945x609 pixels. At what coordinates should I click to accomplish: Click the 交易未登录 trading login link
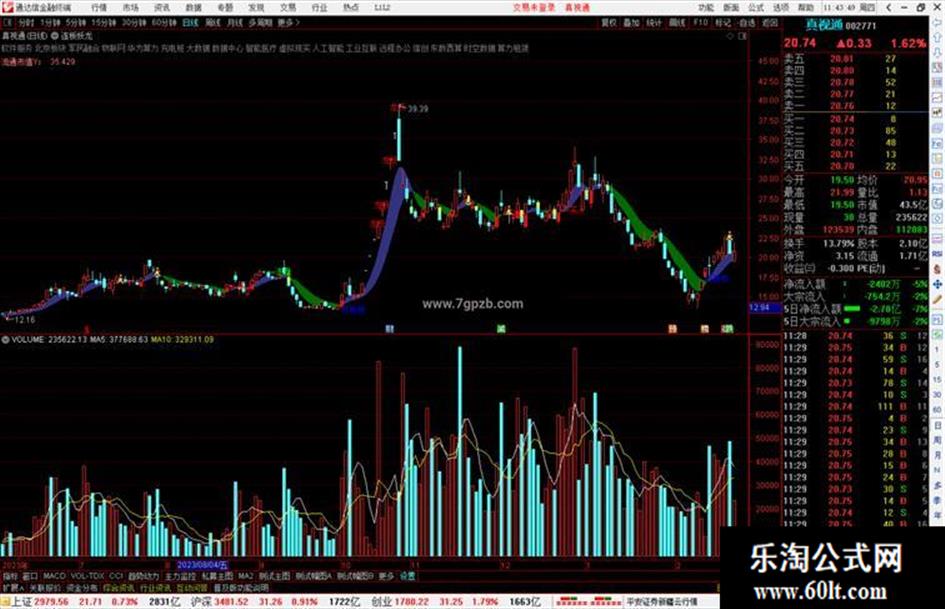tap(533, 7)
